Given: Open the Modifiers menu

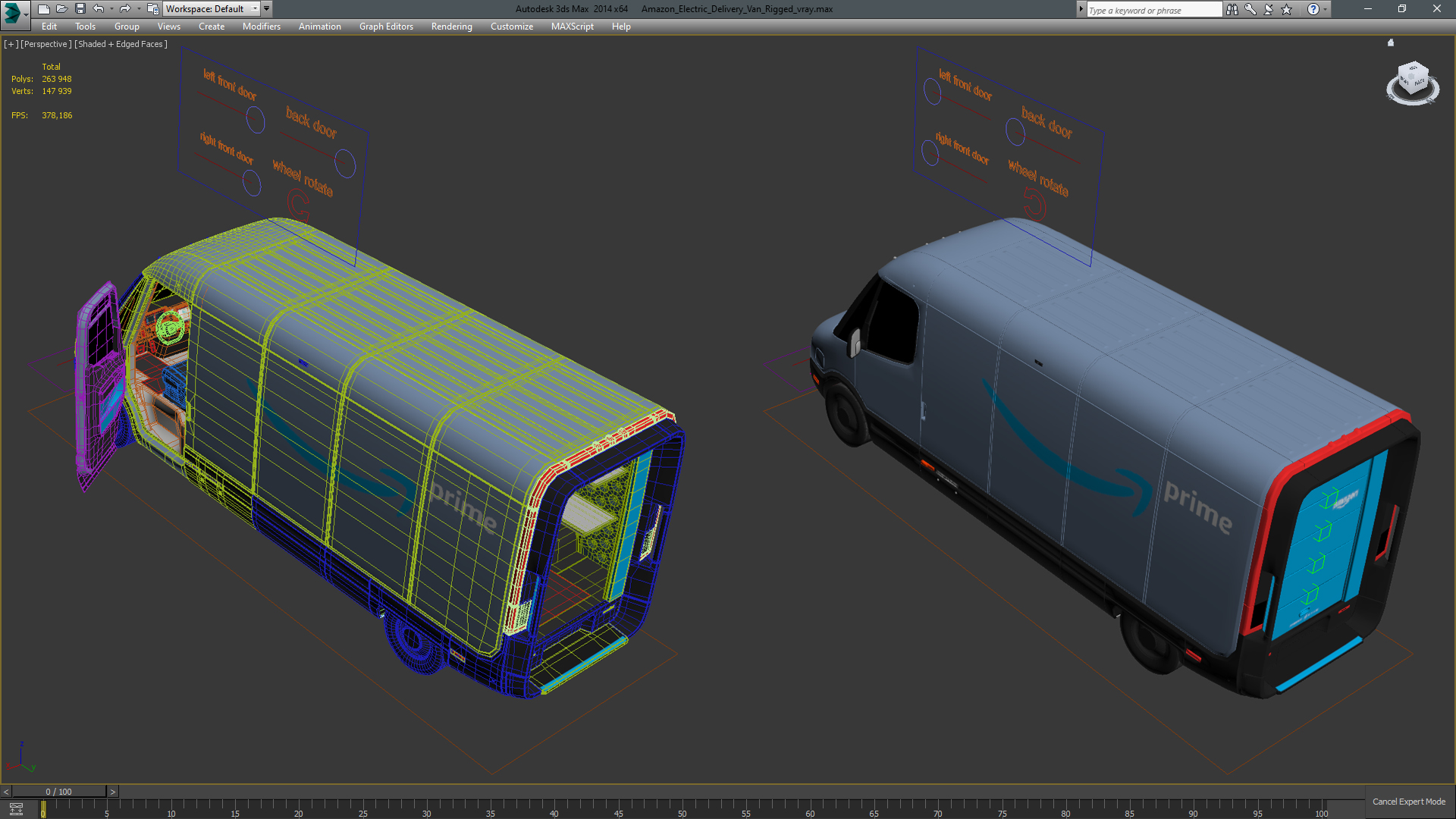Looking at the screenshot, I should 262,27.
